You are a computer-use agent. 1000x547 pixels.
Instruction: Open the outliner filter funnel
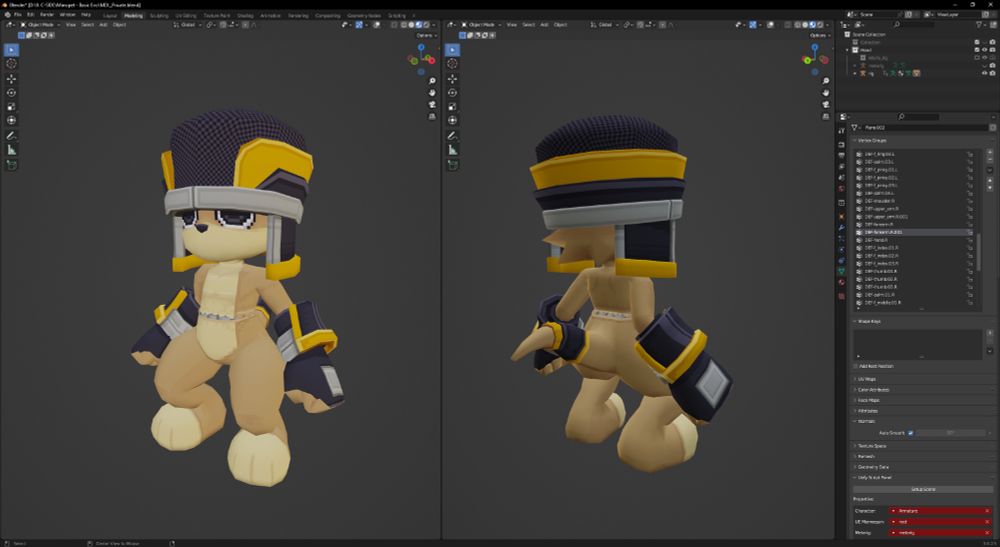coord(979,24)
